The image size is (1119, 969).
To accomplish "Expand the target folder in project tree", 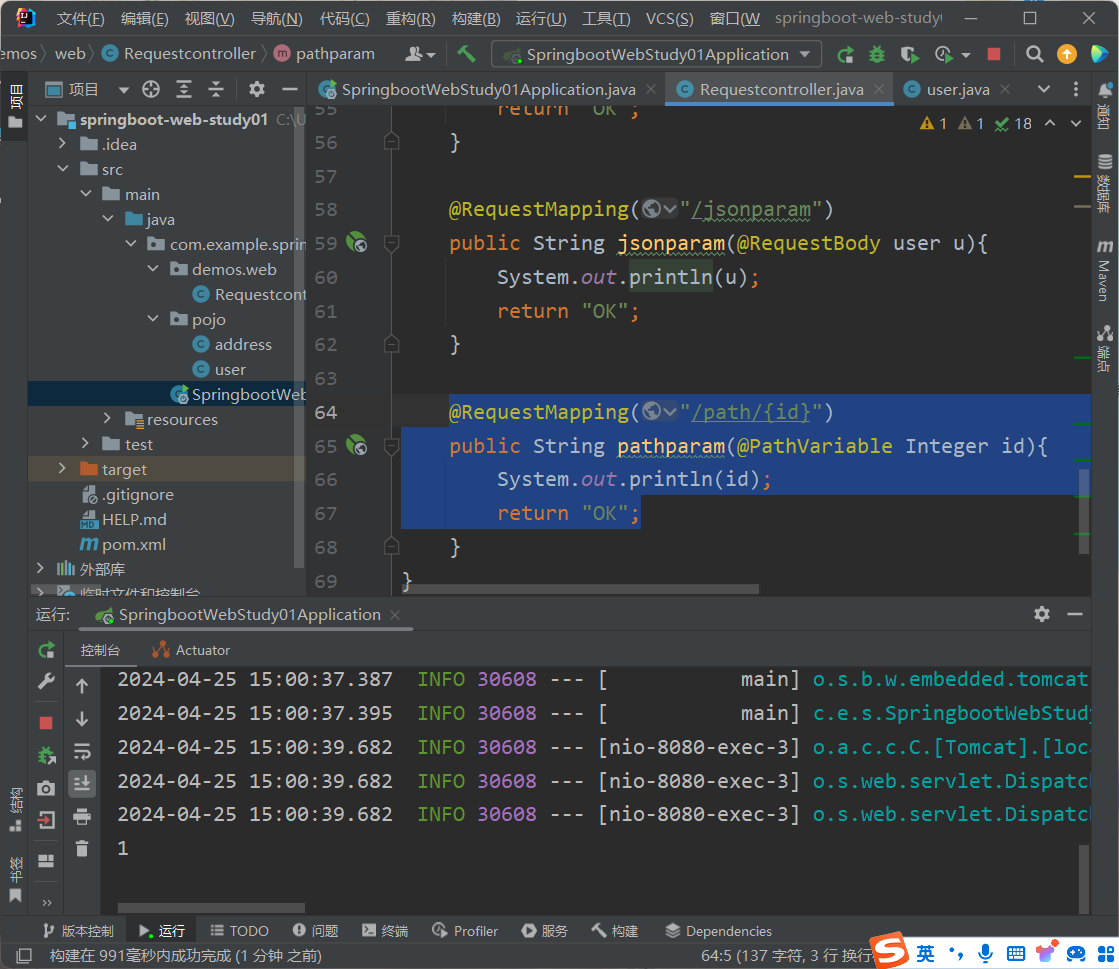I will coord(63,469).
